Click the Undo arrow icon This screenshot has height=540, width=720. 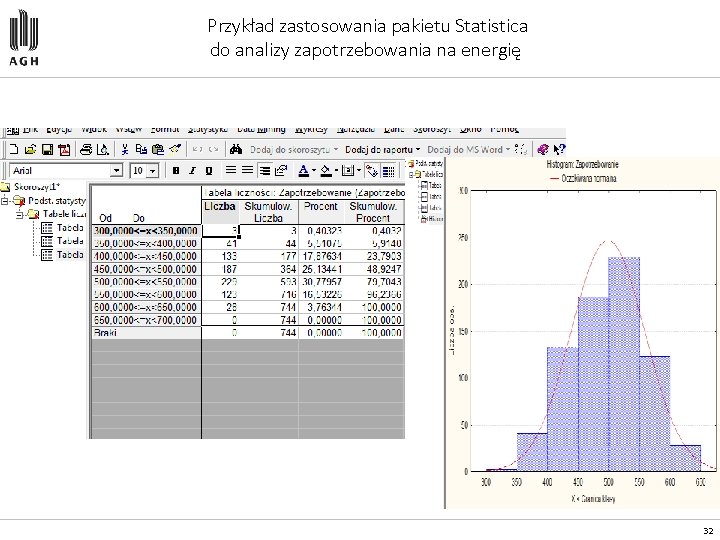pos(197,149)
